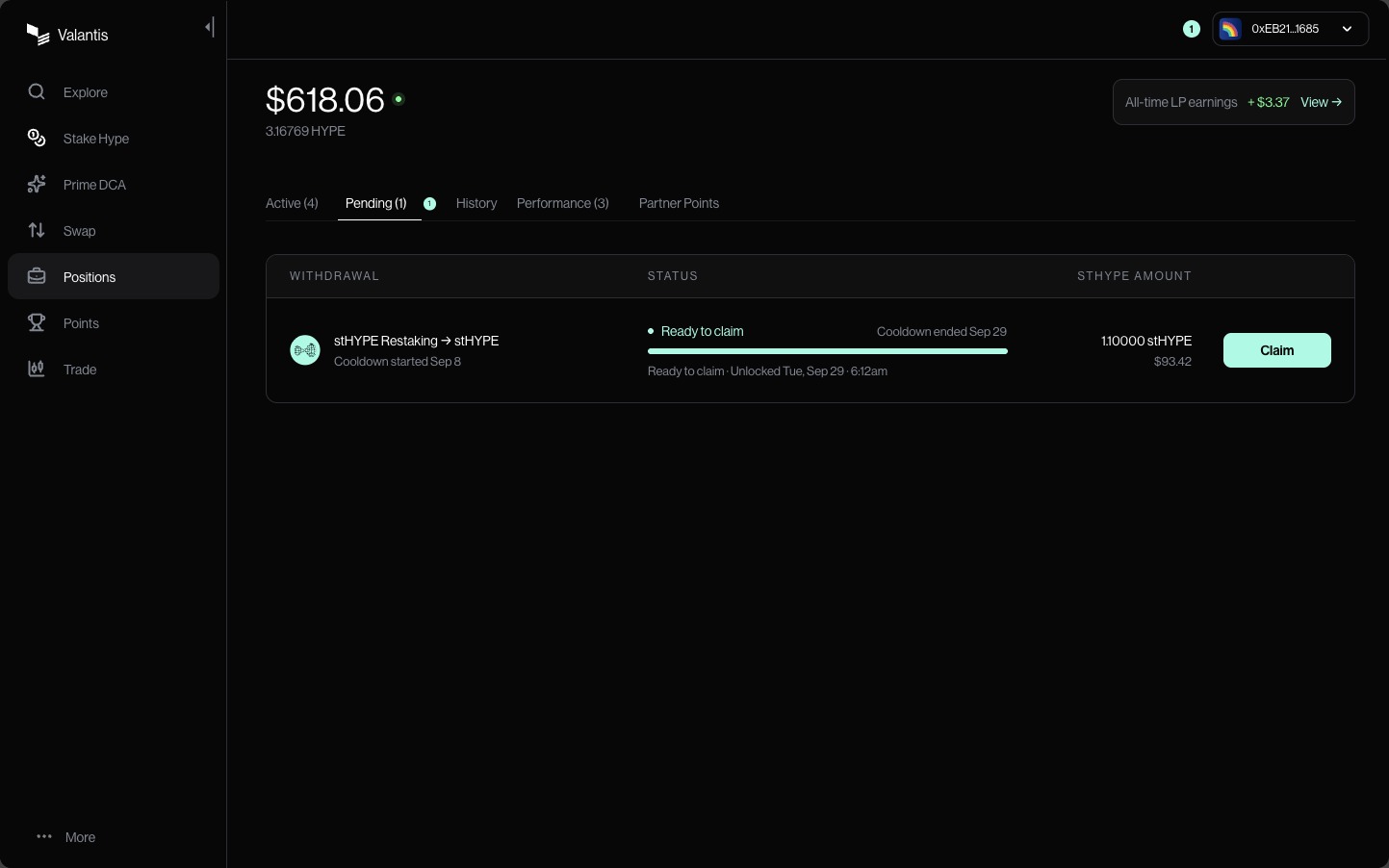
Task: Click the wallet address 0xEB21...1685
Action: 1285,29
